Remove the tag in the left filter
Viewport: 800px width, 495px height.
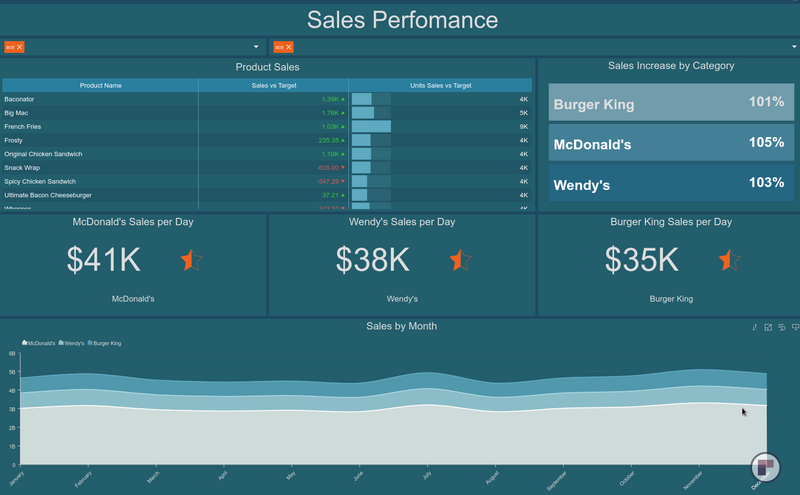click(x=20, y=47)
